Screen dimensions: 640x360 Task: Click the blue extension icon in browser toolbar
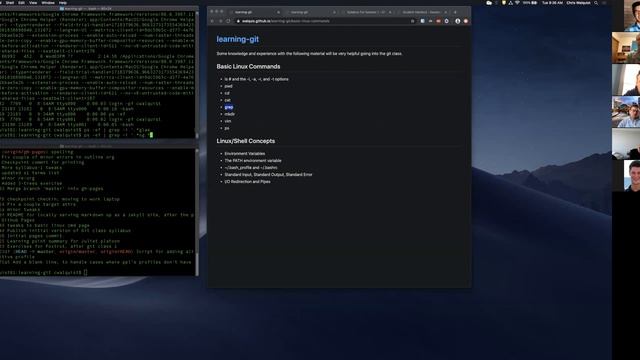pyautogui.click(x=422, y=21)
